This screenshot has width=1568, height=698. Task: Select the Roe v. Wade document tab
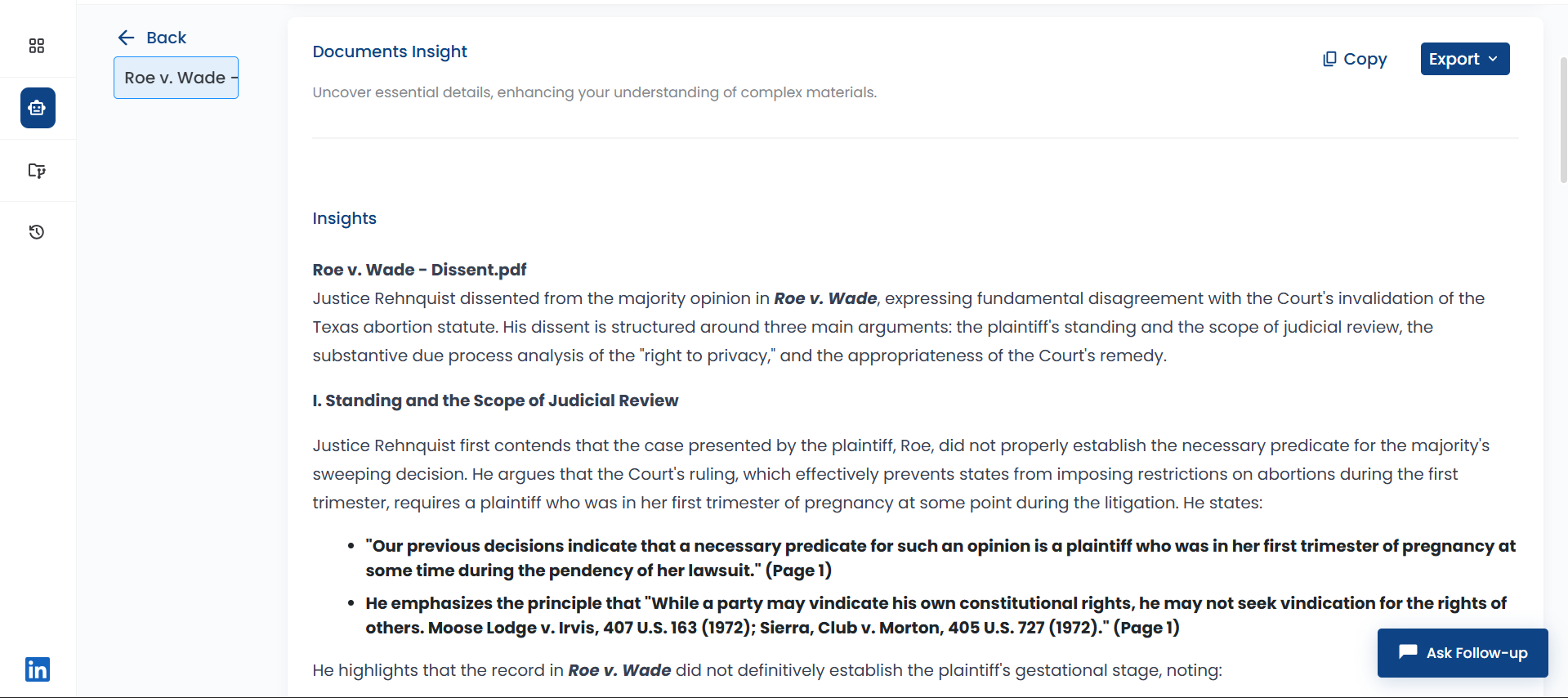tap(176, 78)
